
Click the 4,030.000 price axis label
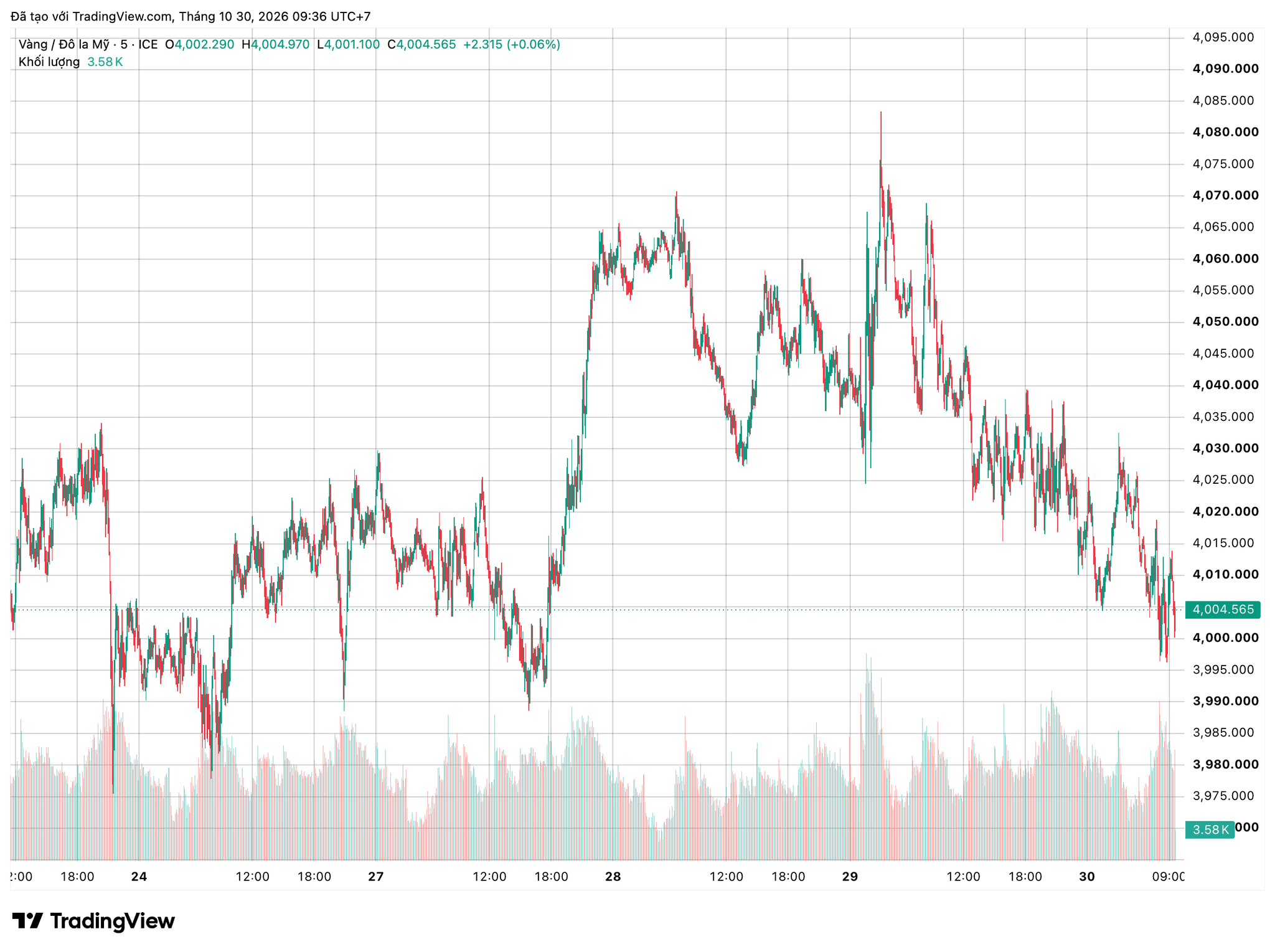pos(1225,448)
